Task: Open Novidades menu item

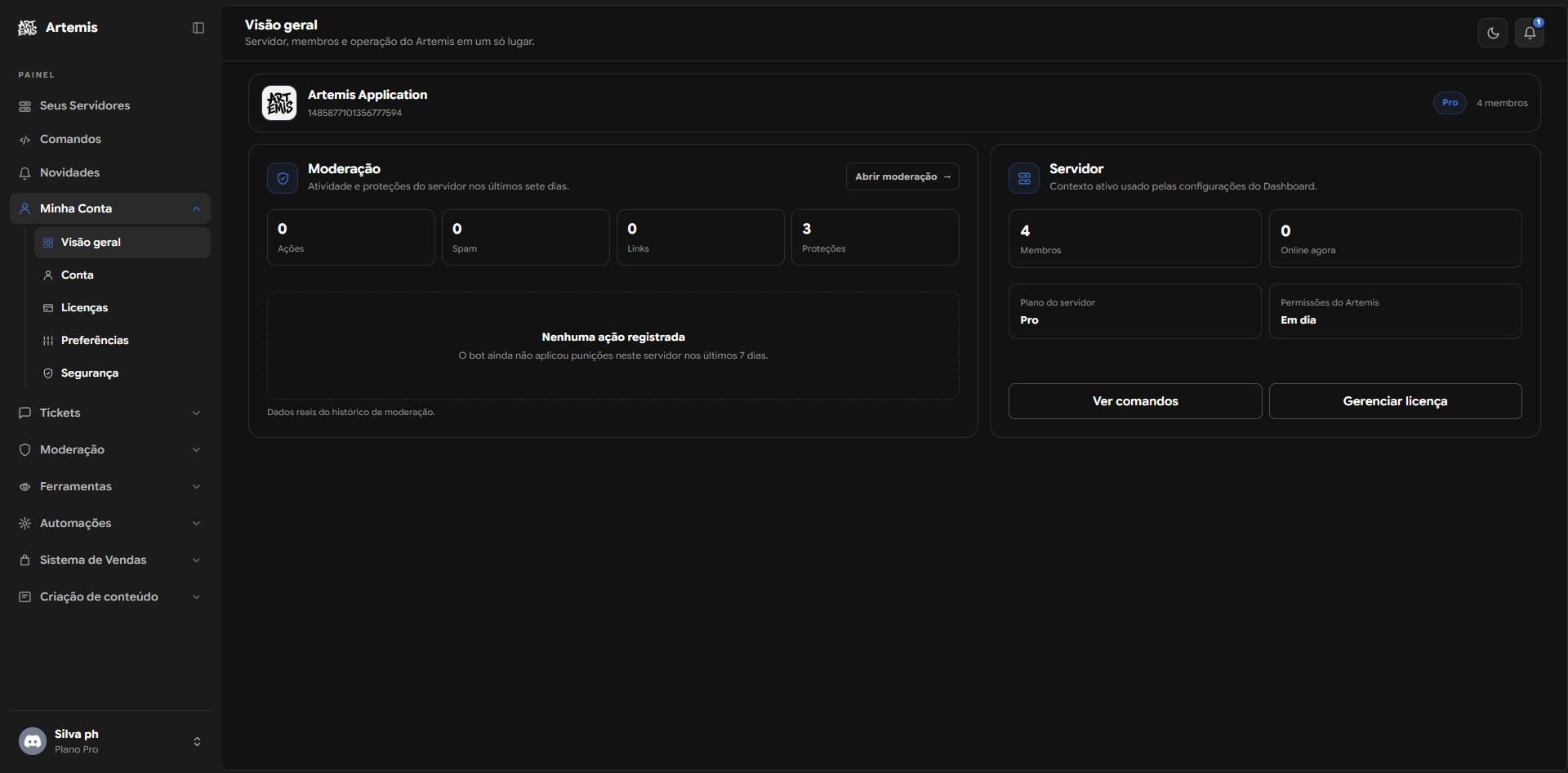Action: (110, 173)
